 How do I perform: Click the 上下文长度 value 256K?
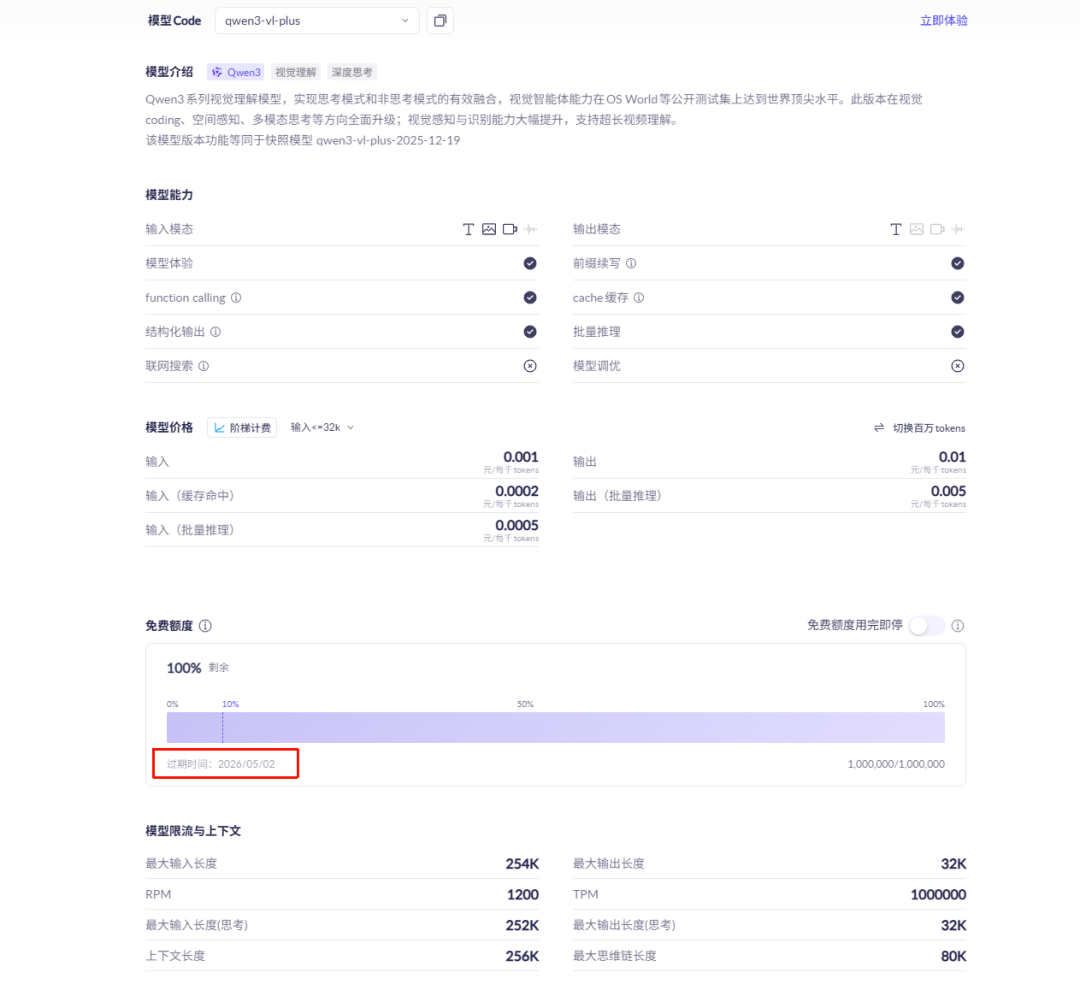(522, 956)
